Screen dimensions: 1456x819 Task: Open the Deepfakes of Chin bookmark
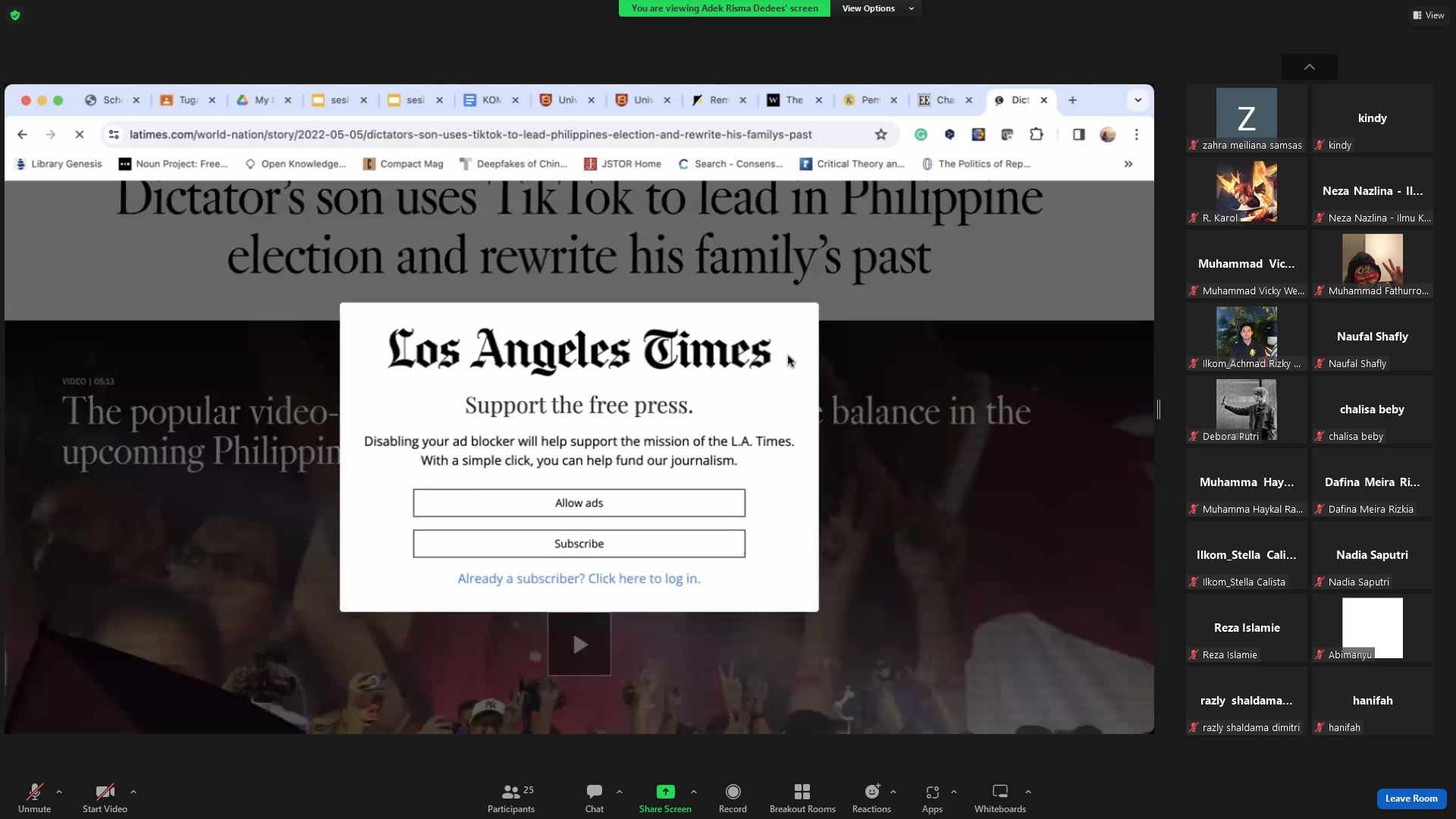tap(513, 164)
